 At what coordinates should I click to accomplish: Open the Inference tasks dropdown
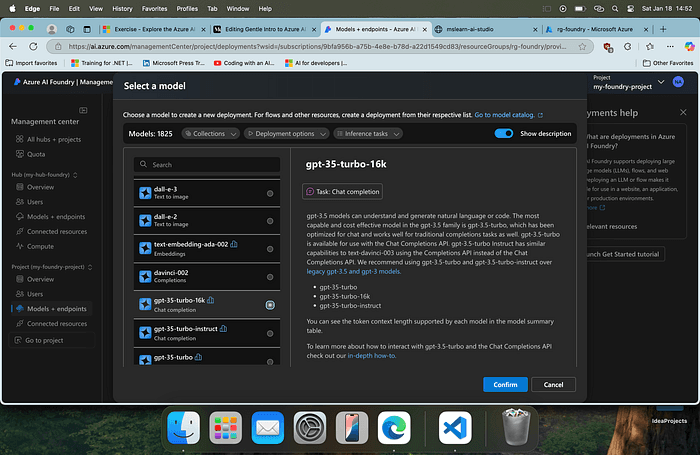(368, 134)
